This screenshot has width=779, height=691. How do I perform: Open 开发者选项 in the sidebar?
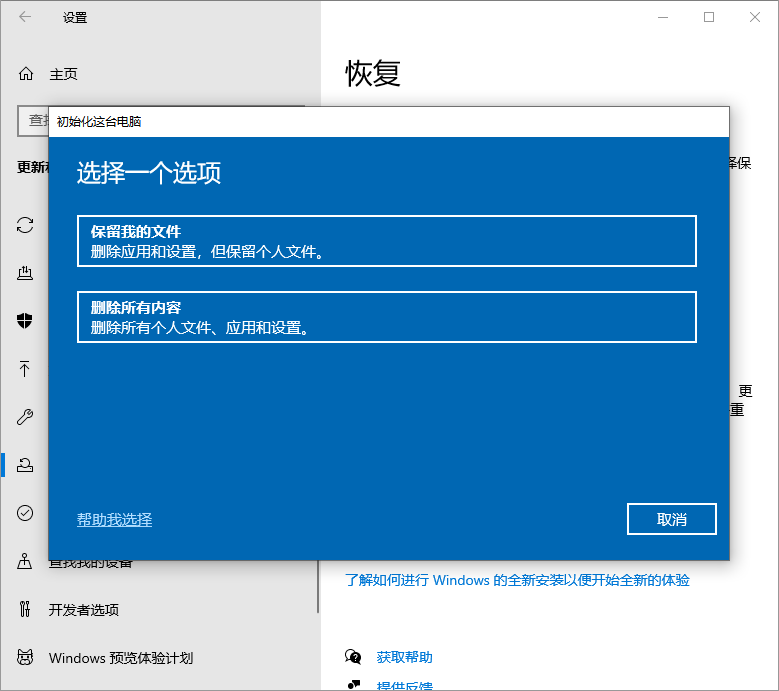click(83, 610)
